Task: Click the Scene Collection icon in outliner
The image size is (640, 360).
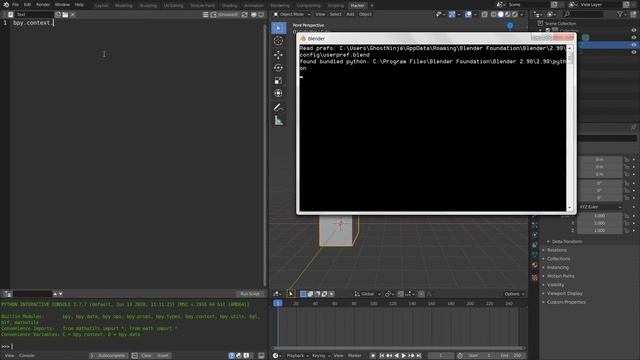Action: pos(540,23)
